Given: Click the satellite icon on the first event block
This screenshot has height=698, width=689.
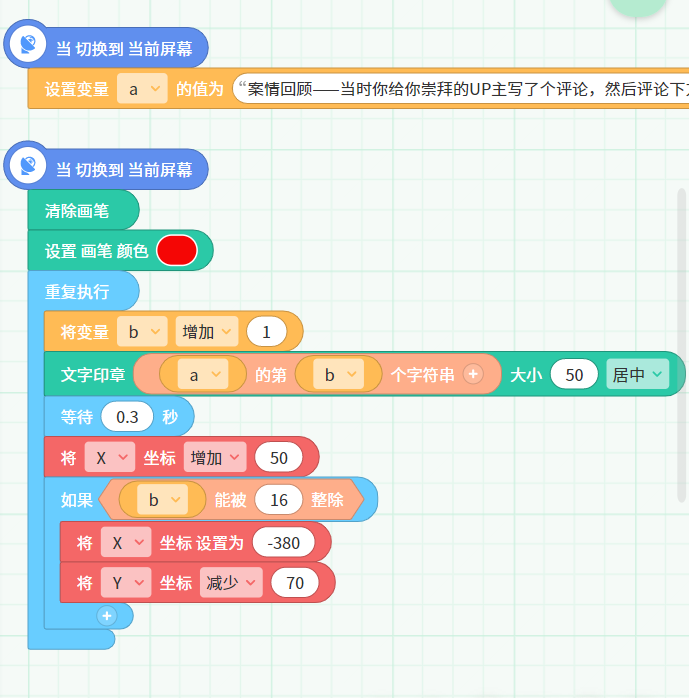Looking at the screenshot, I should pos(28,44).
